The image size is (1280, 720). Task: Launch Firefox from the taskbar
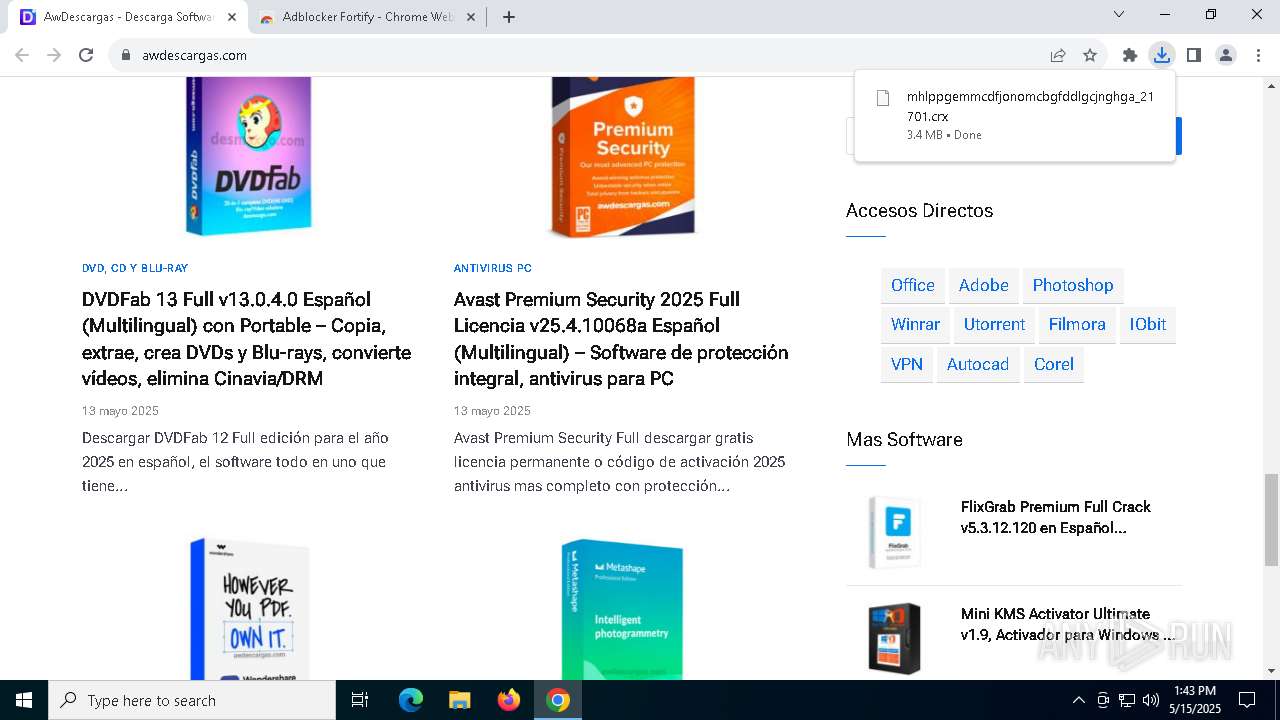[509, 700]
